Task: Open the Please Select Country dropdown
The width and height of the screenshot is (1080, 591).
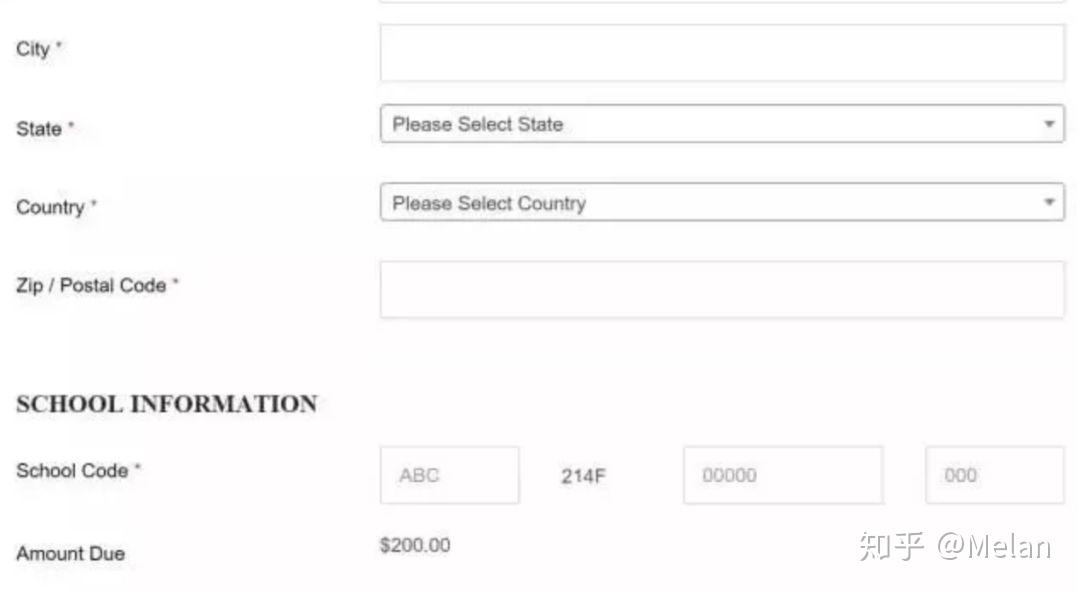Action: 721,203
